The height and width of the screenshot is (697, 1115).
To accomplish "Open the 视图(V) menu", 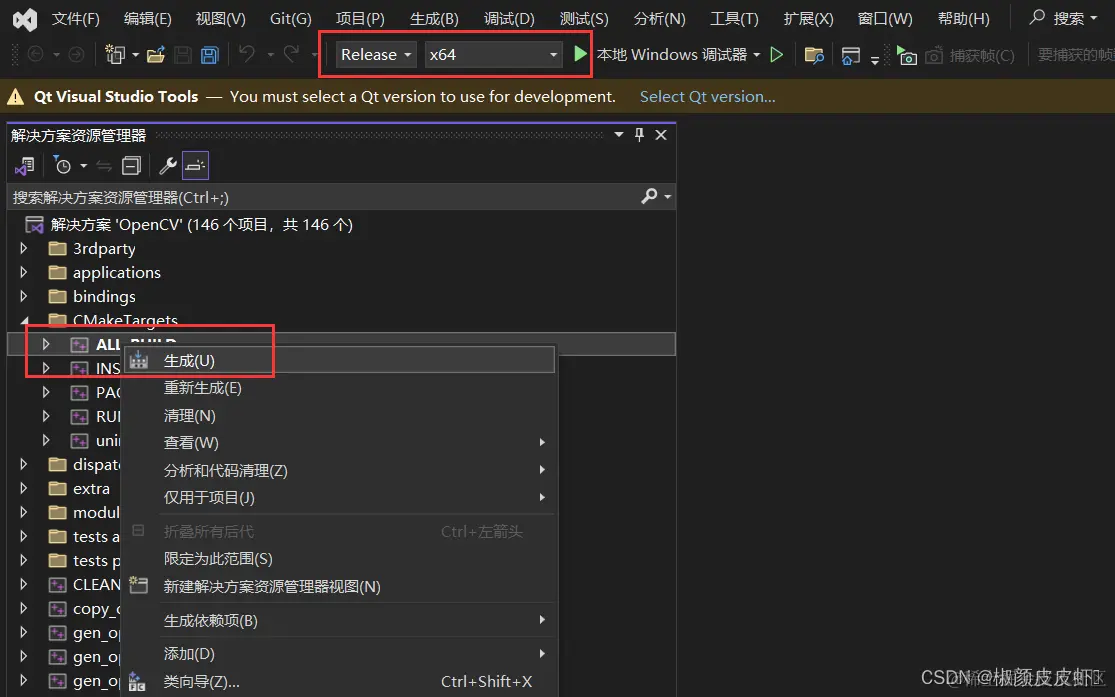I will click(220, 19).
